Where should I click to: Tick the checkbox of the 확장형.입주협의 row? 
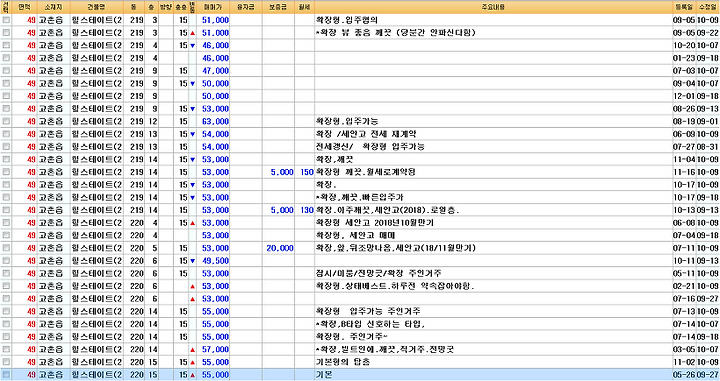(6, 20)
